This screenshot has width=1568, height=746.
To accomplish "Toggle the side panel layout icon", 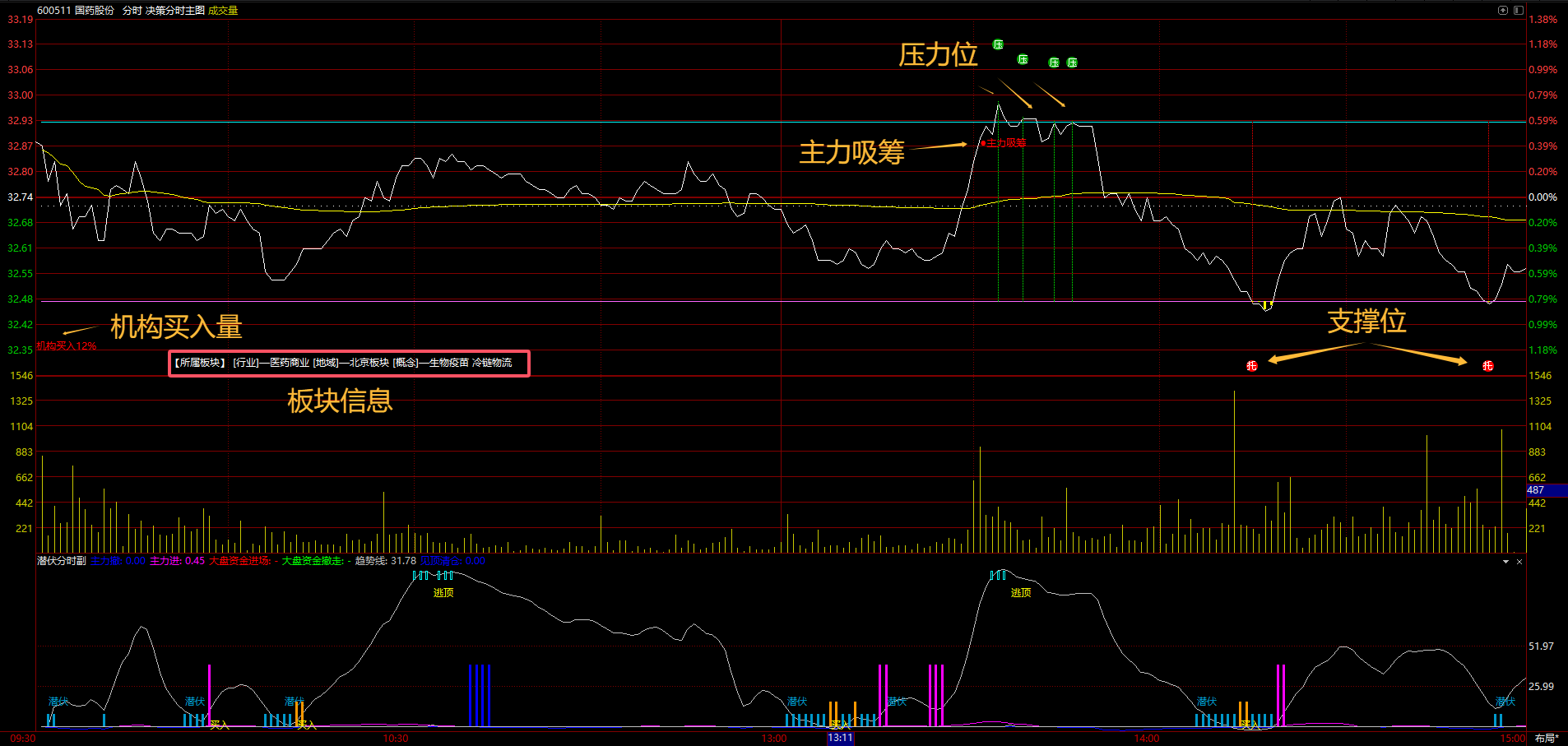I will [1519, 11].
